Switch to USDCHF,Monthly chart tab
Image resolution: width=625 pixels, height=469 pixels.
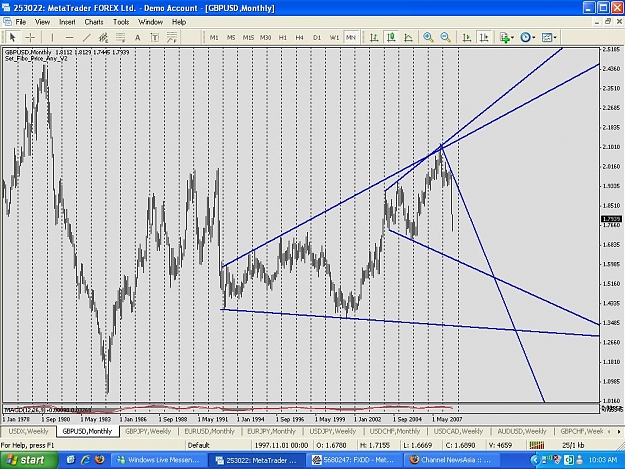[395, 432]
